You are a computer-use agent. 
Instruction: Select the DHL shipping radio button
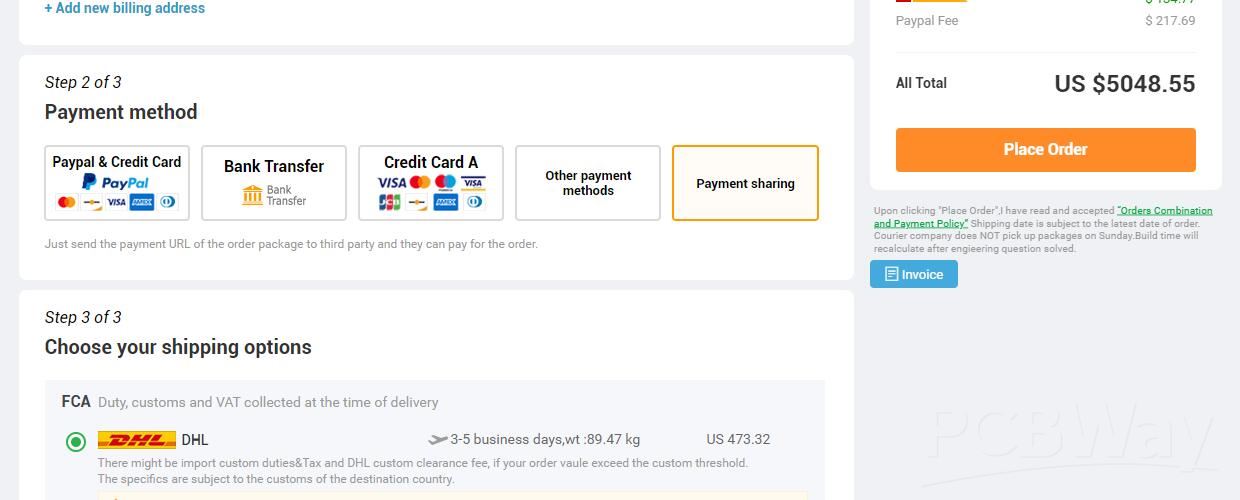click(75, 441)
